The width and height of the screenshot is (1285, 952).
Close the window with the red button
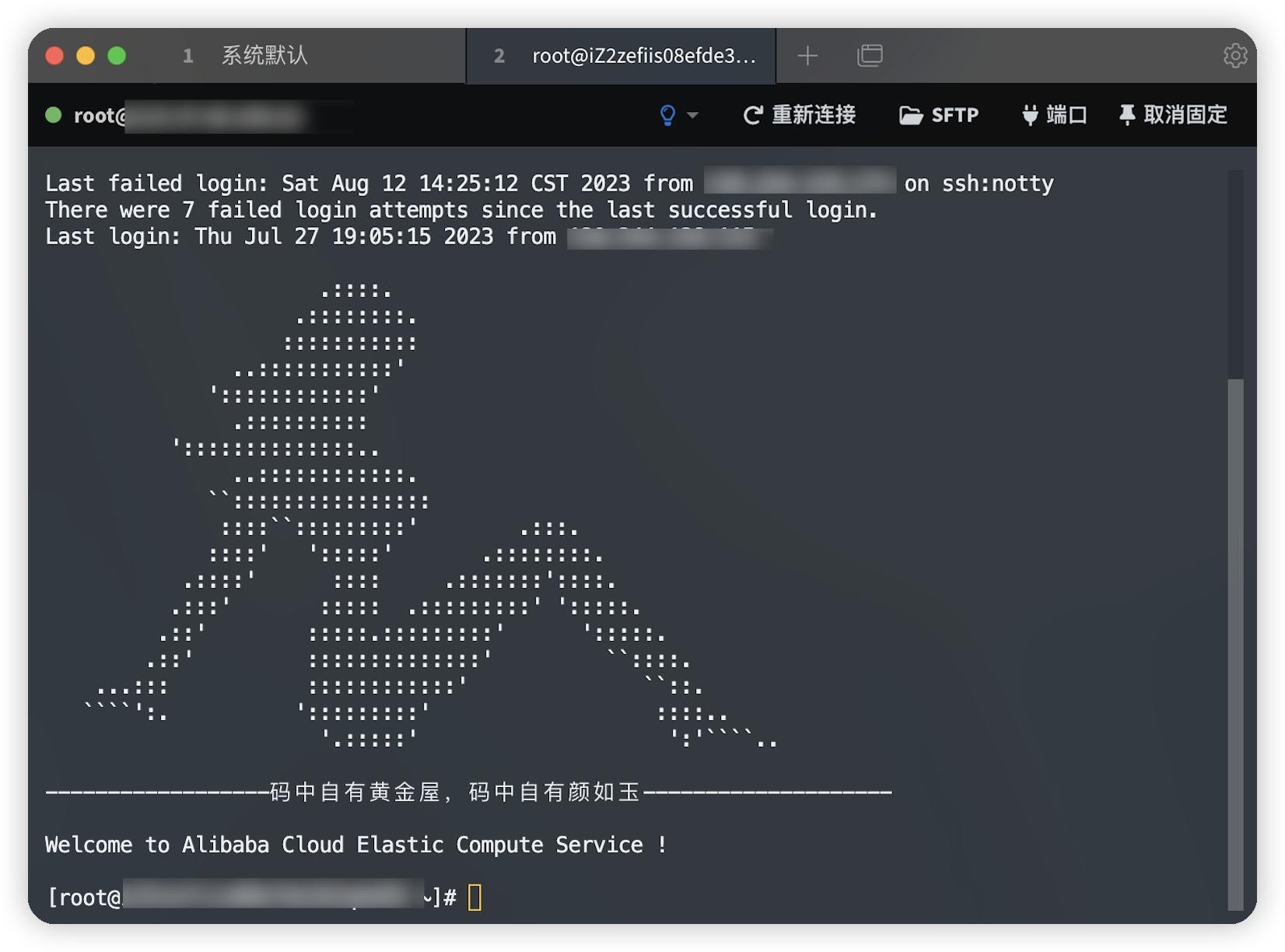[54, 55]
